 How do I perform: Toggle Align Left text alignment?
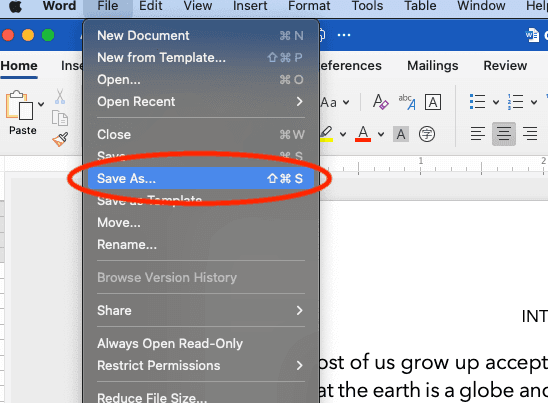tap(477, 134)
